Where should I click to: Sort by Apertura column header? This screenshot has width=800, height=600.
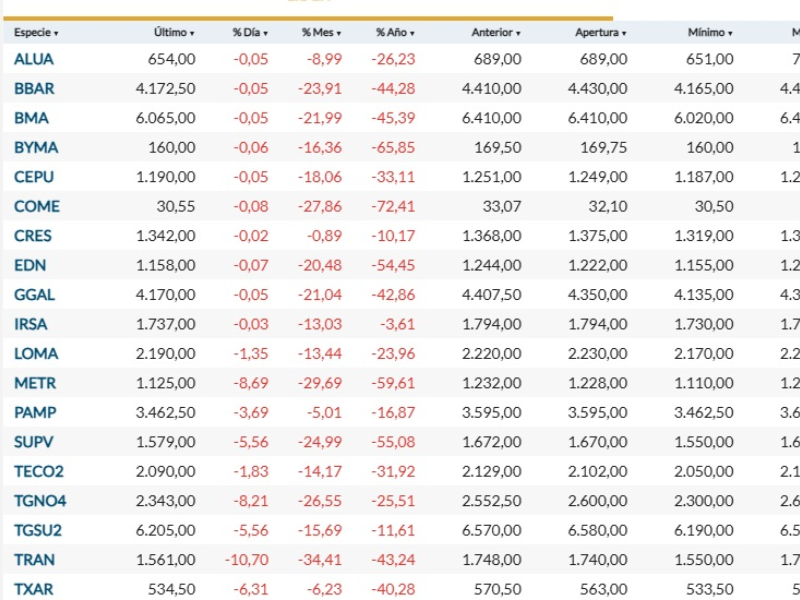coord(601,33)
